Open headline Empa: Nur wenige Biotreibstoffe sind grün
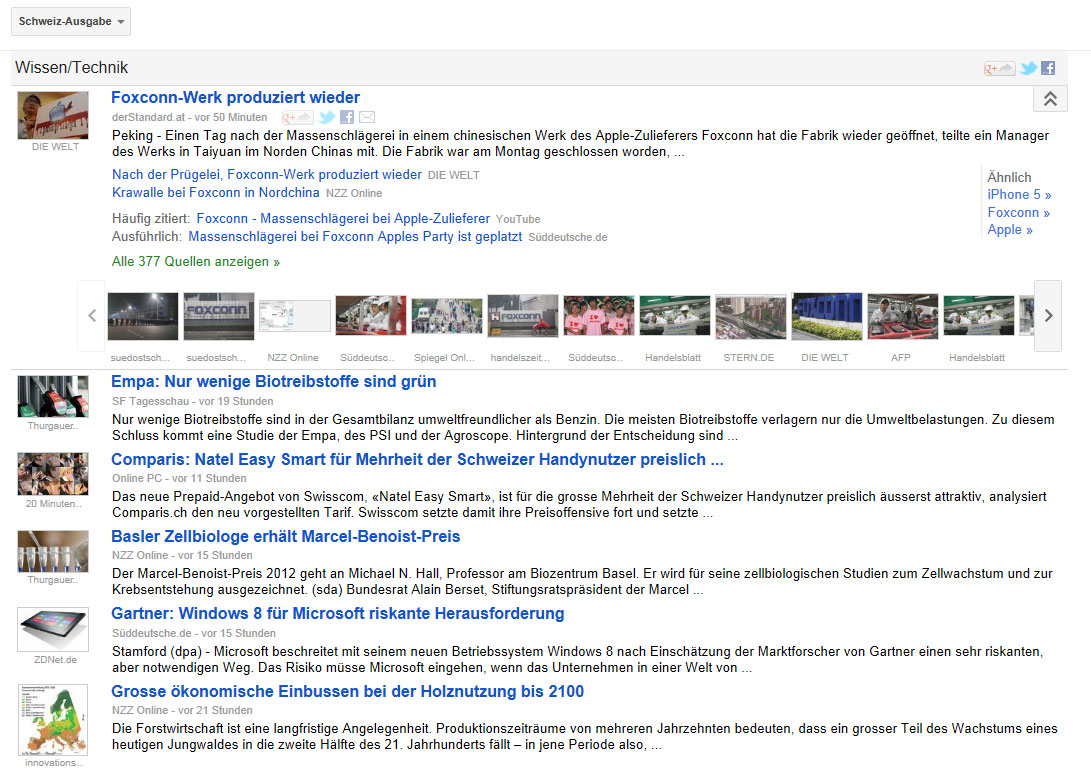 point(273,382)
